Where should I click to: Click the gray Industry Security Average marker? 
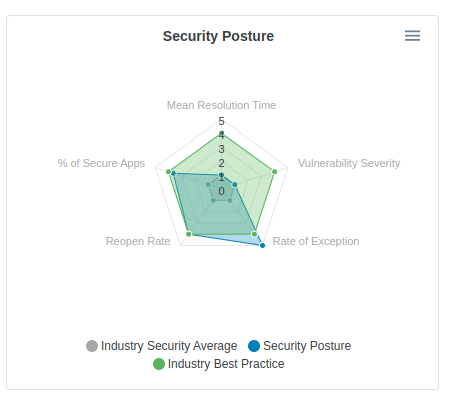92,346
